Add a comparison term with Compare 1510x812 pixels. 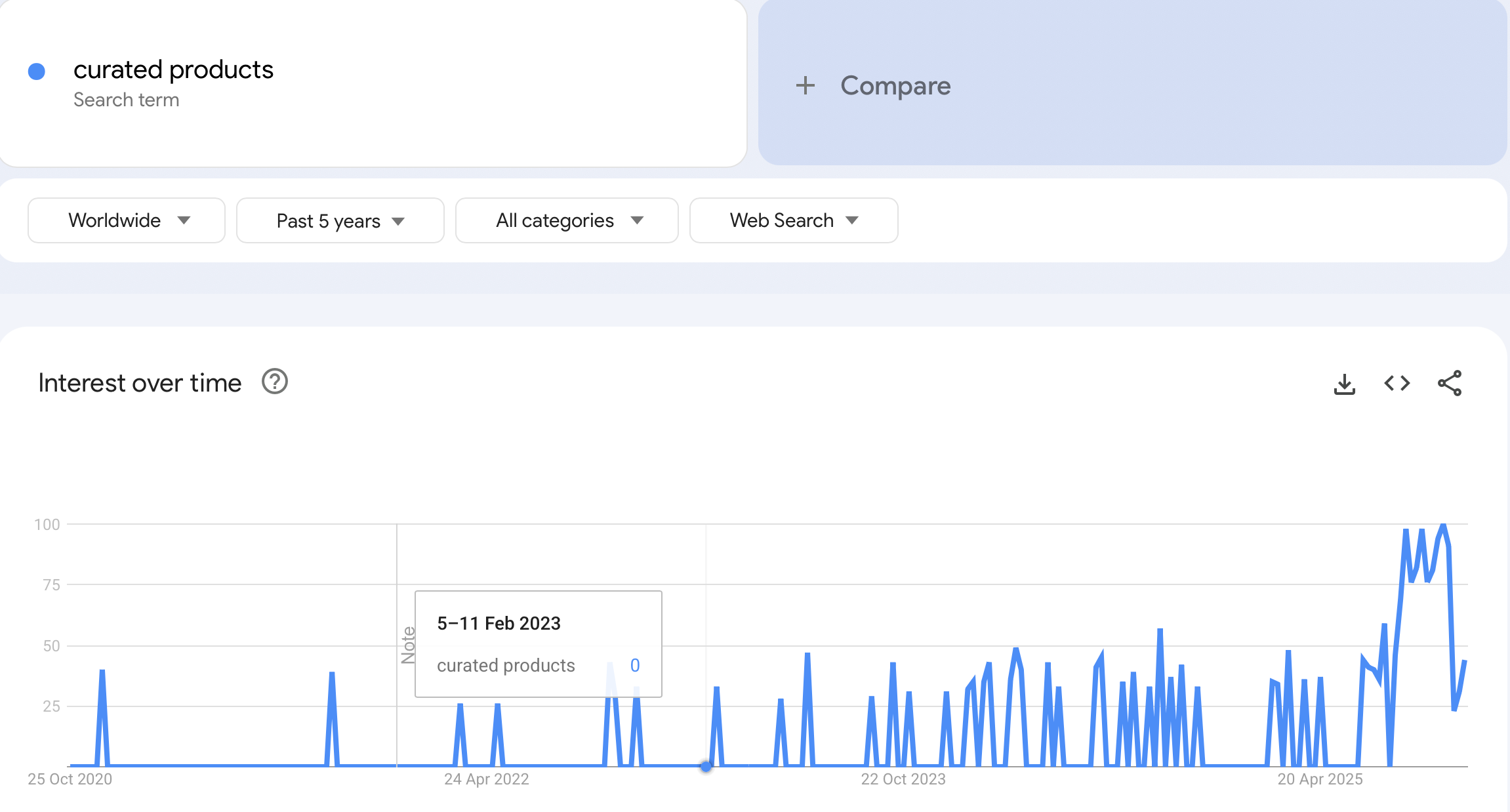(x=895, y=85)
